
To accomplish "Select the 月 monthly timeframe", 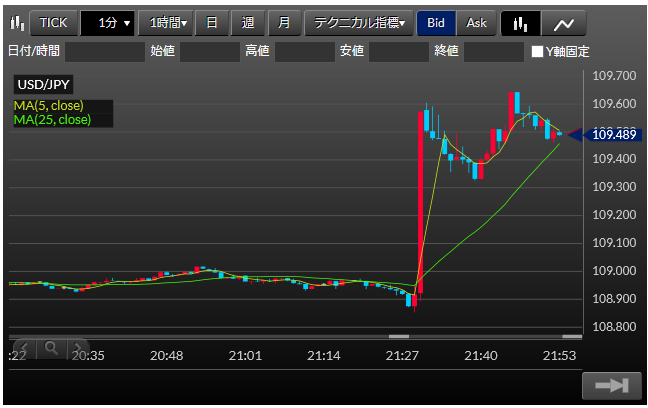I will click(284, 23).
